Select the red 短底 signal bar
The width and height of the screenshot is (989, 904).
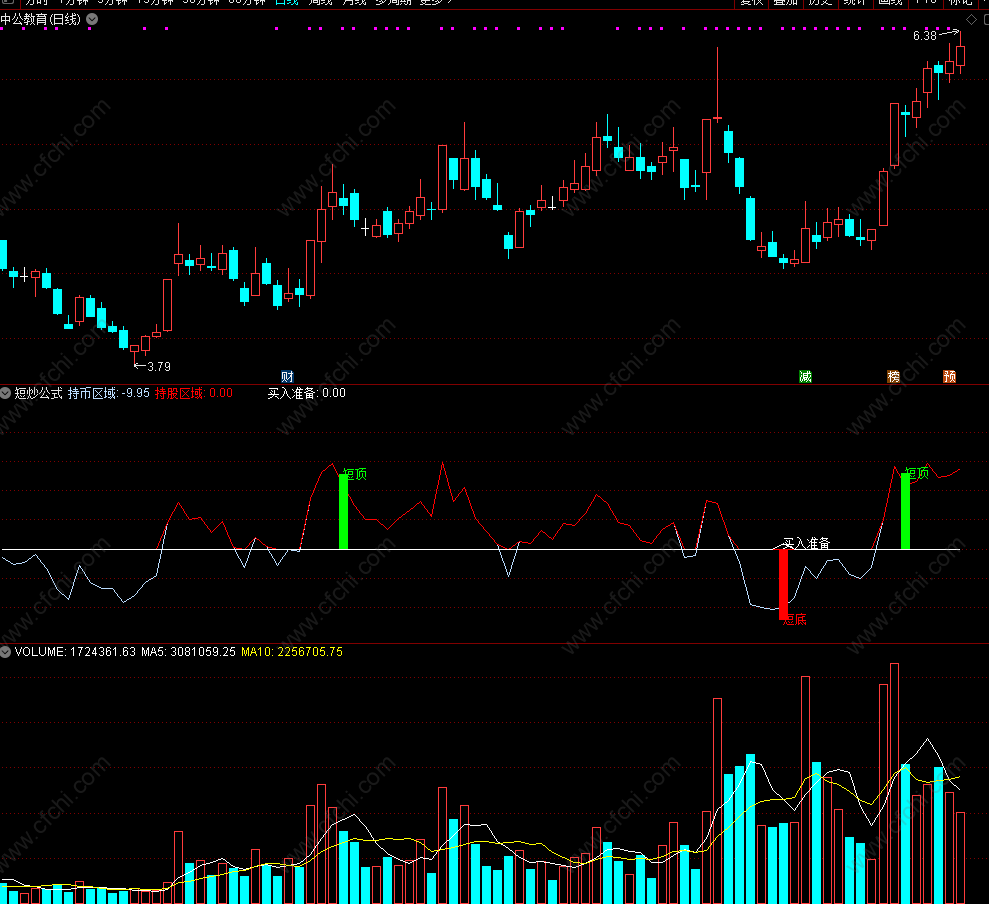(783, 584)
